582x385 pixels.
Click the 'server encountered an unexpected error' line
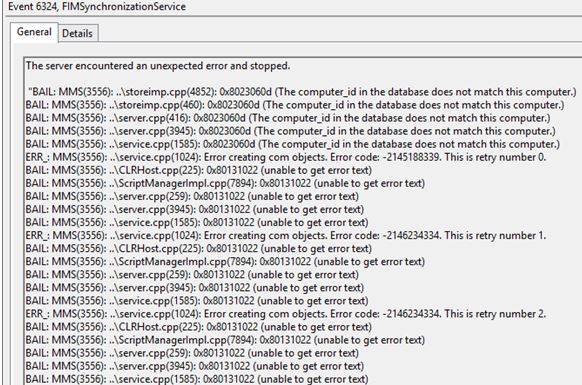pyautogui.click(x=158, y=66)
